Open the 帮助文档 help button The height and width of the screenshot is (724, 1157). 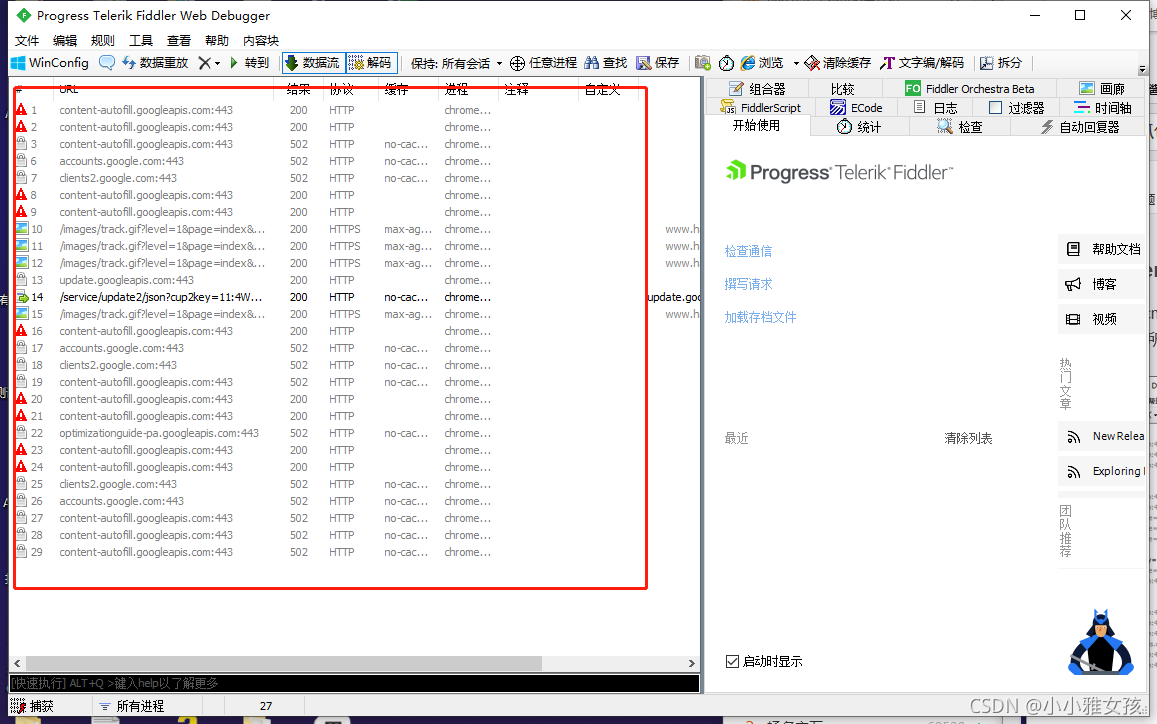pyautogui.click(x=1102, y=249)
